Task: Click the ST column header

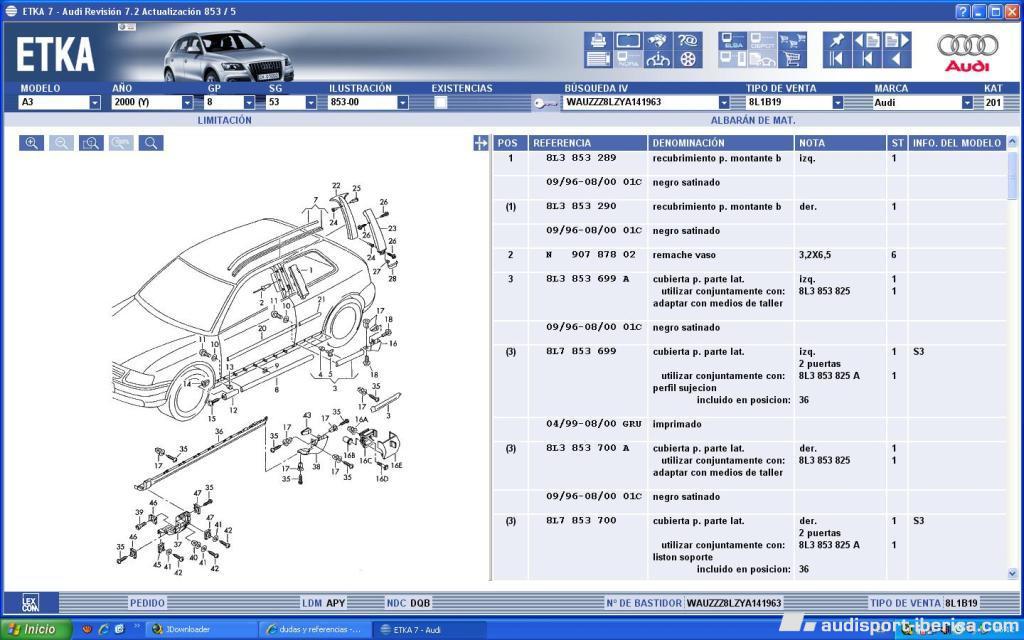Action: pyautogui.click(x=897, y=143)
